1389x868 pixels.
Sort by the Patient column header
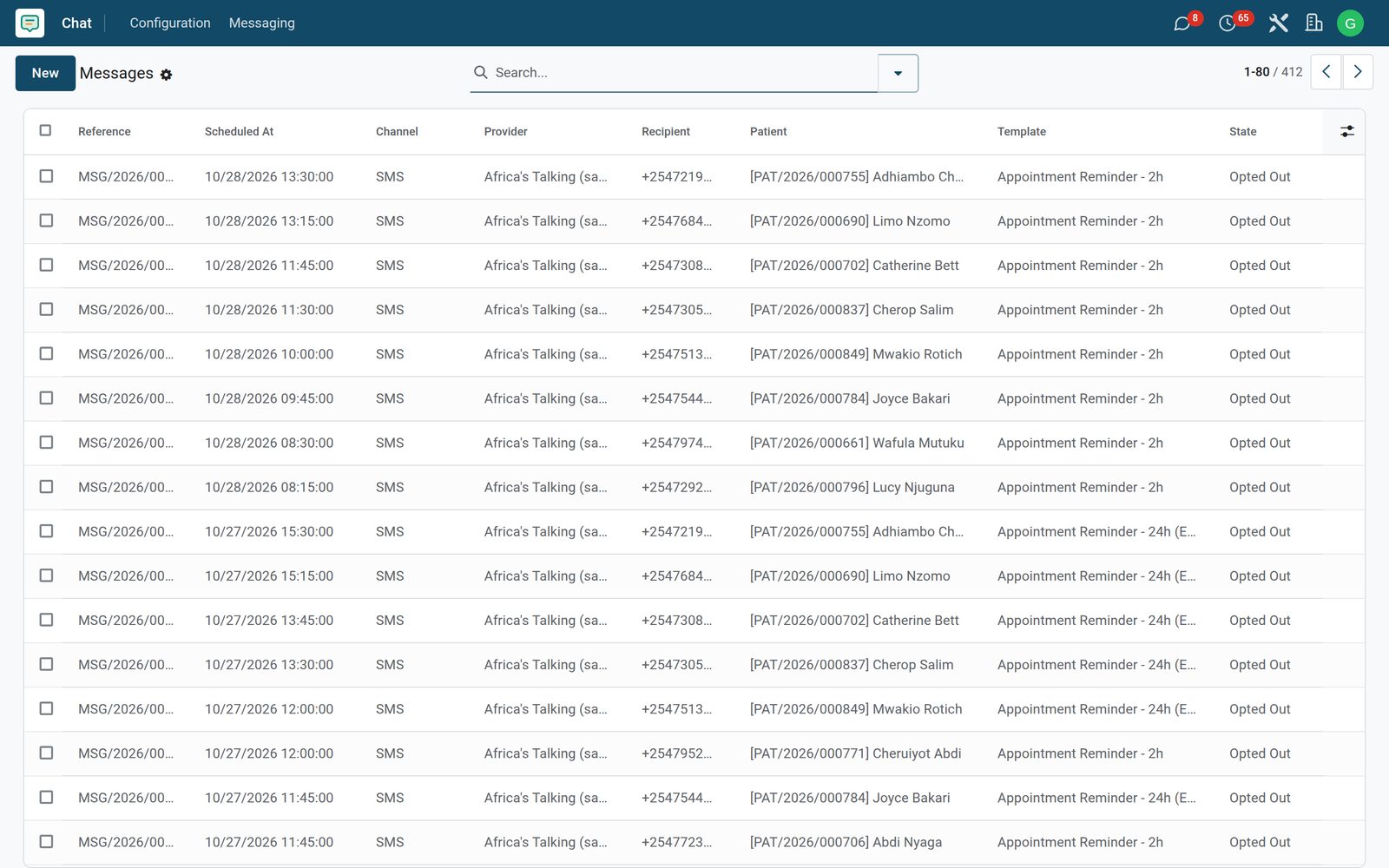click(768, 132)
